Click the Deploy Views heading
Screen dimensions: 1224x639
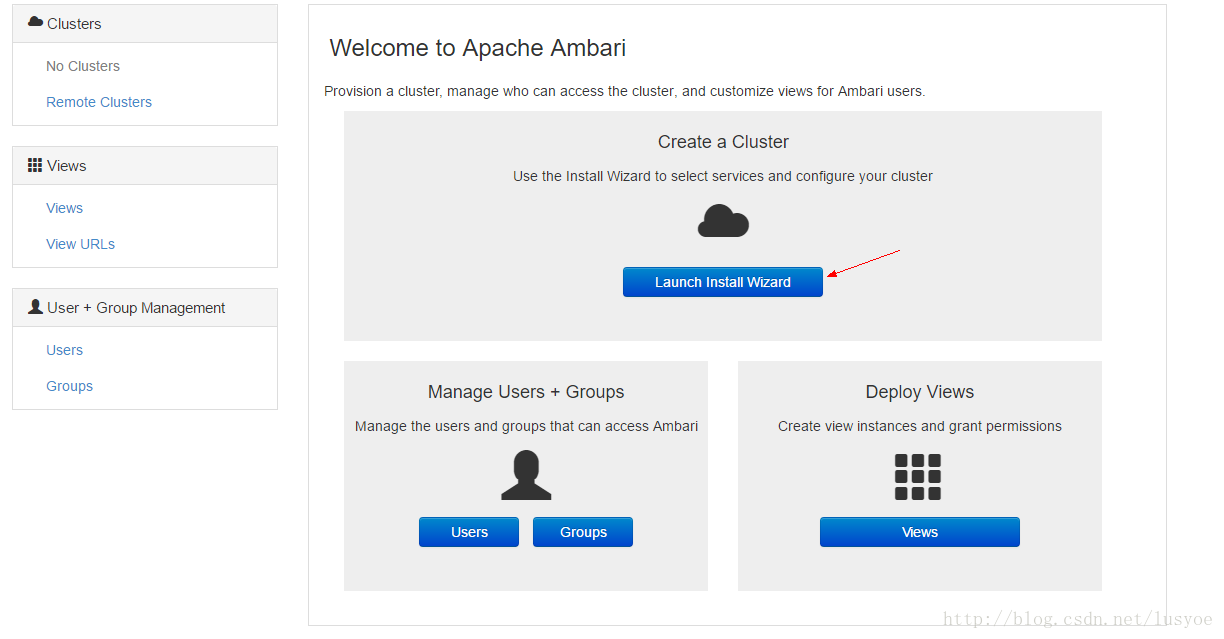click(920, 392)
